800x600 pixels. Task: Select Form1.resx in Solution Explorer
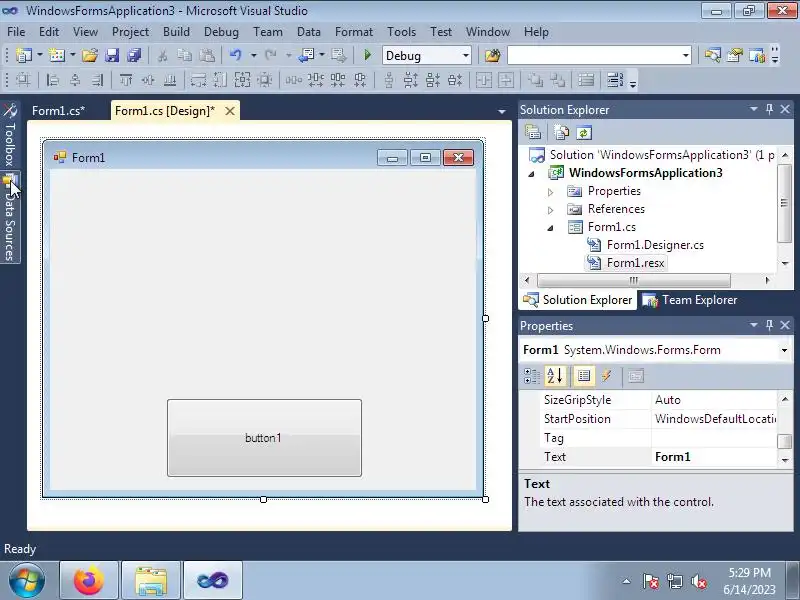635,263
